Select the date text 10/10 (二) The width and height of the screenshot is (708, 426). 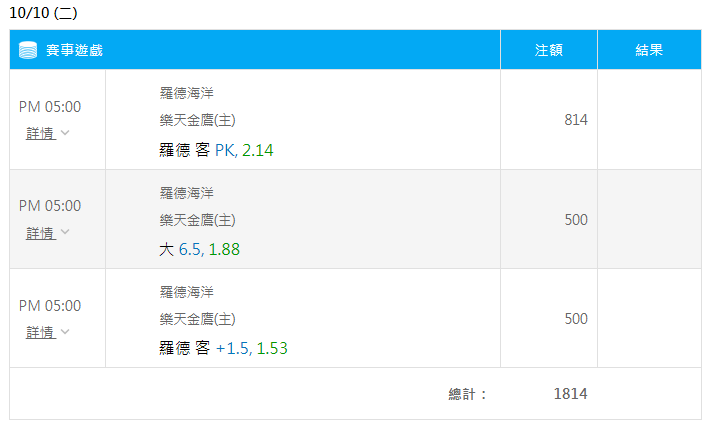[43, 13]
